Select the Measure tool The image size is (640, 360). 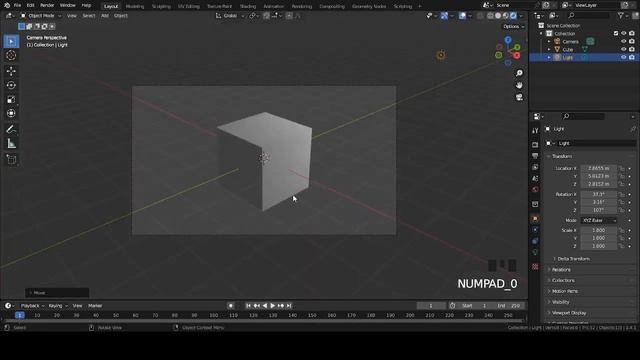pos(11,144)
